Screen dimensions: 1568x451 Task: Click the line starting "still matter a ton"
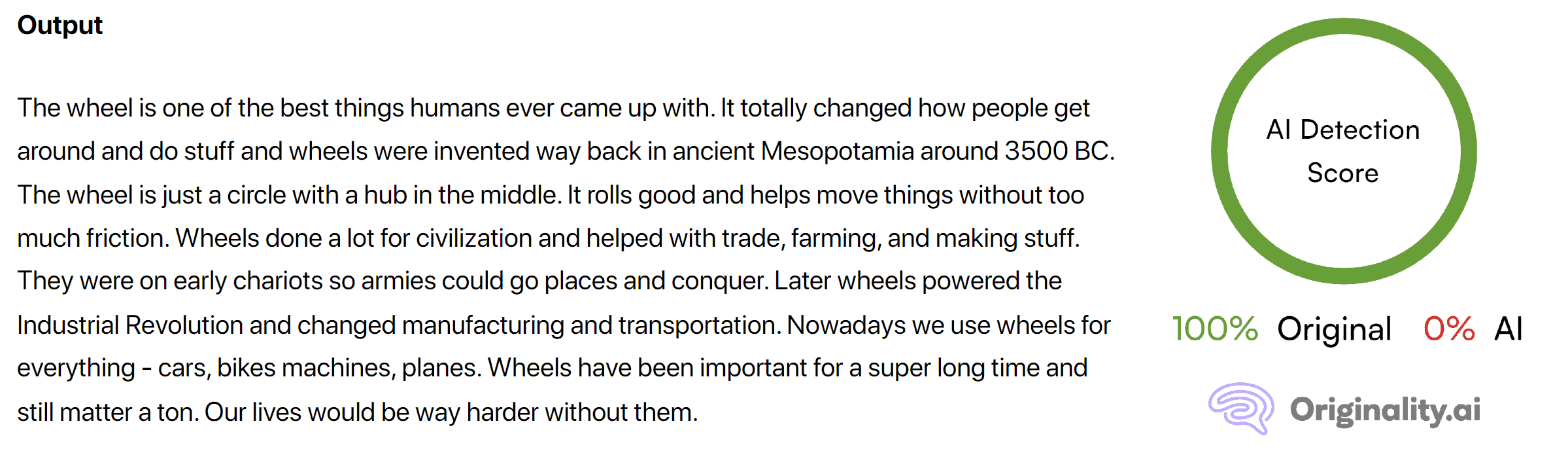(x=358, y=412)
